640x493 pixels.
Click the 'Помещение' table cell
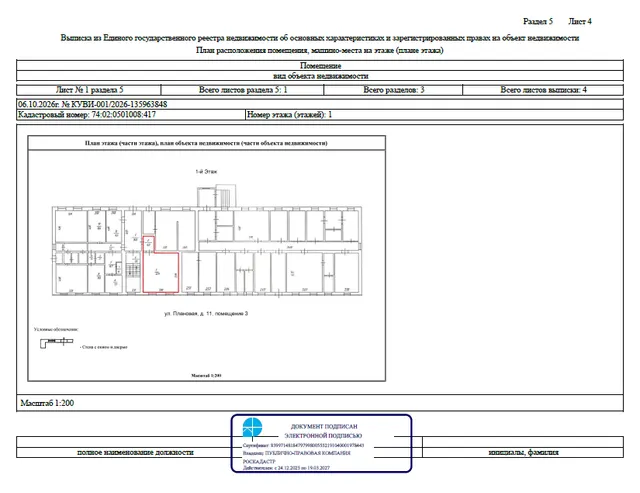[320, 65]
